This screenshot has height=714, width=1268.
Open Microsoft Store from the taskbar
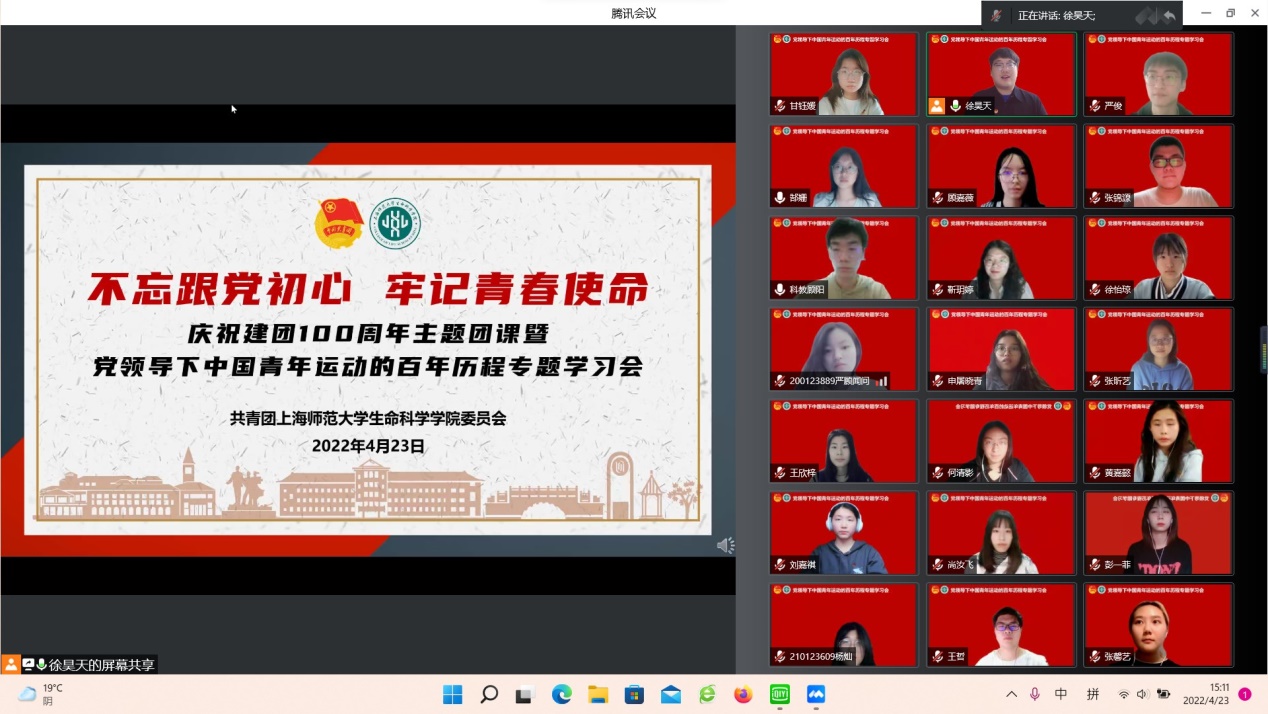pos(634,694)
